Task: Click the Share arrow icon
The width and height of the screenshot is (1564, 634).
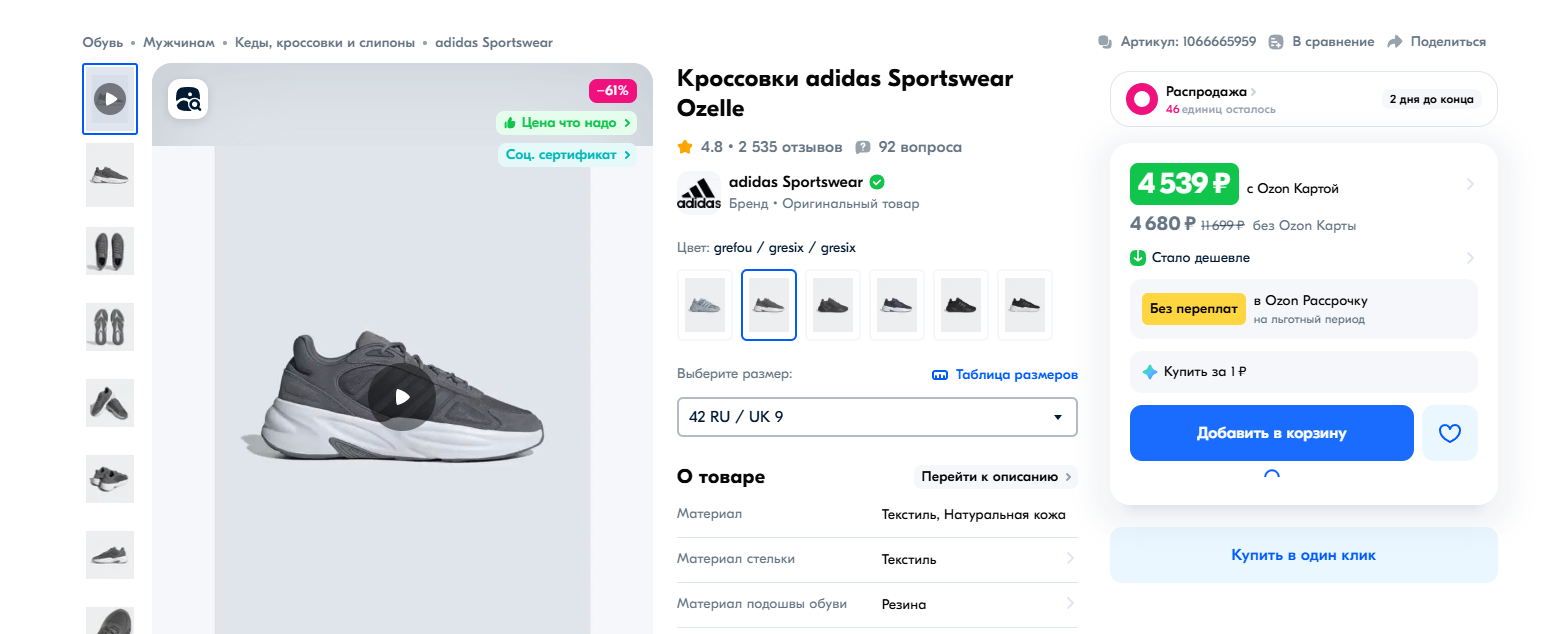Action: pos(1394,42)
